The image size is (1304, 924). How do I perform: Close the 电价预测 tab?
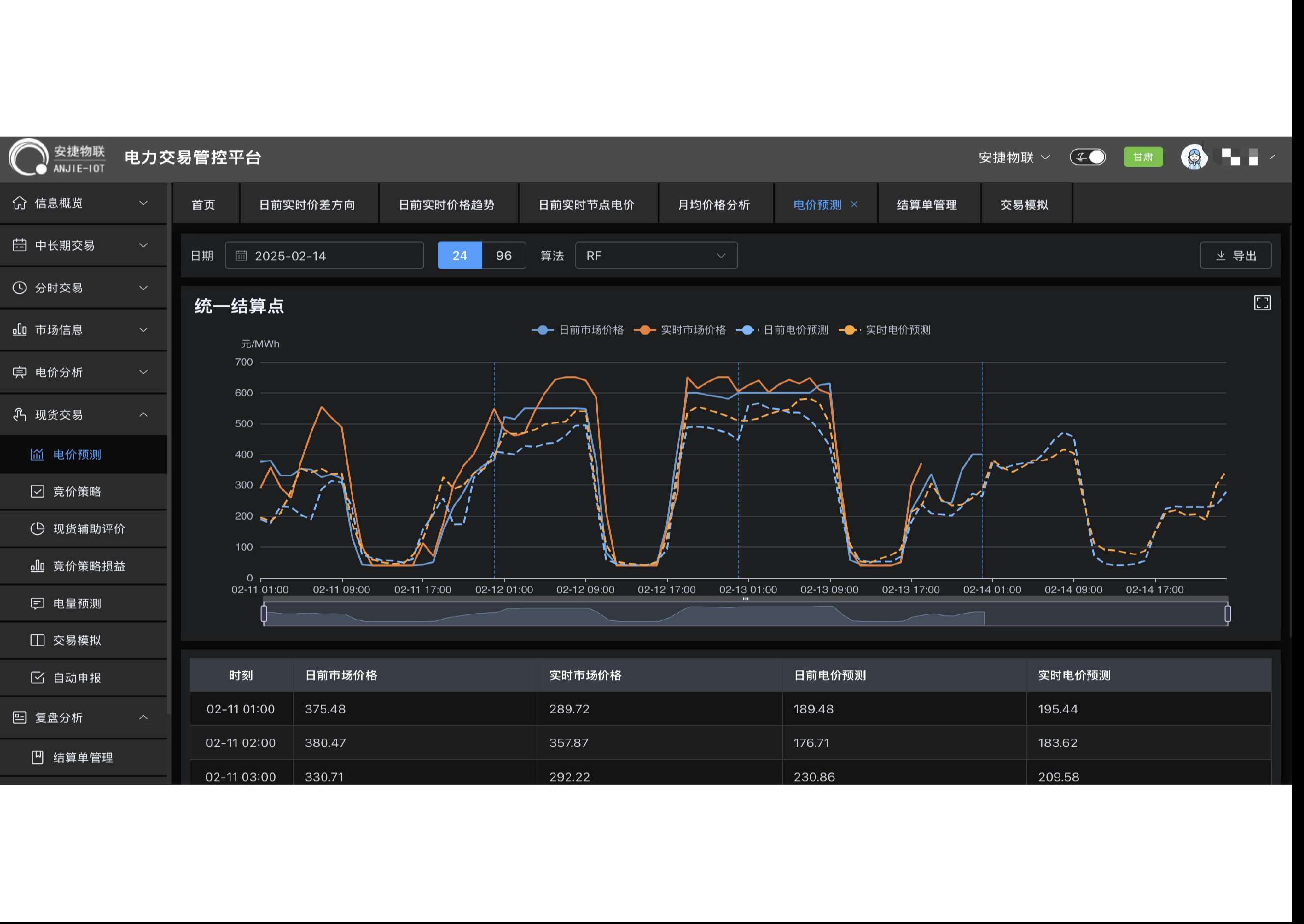854,204
